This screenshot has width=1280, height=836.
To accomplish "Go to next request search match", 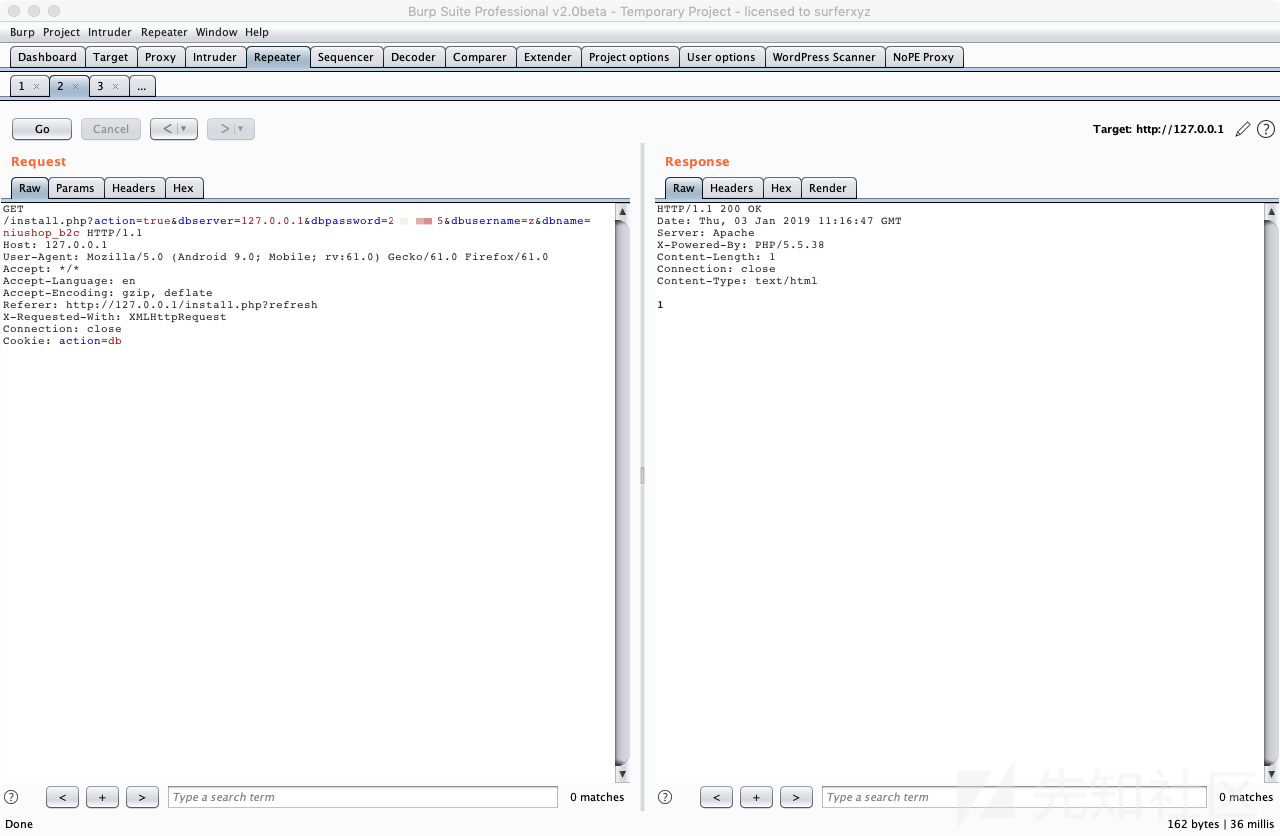I will pos(142,797).
